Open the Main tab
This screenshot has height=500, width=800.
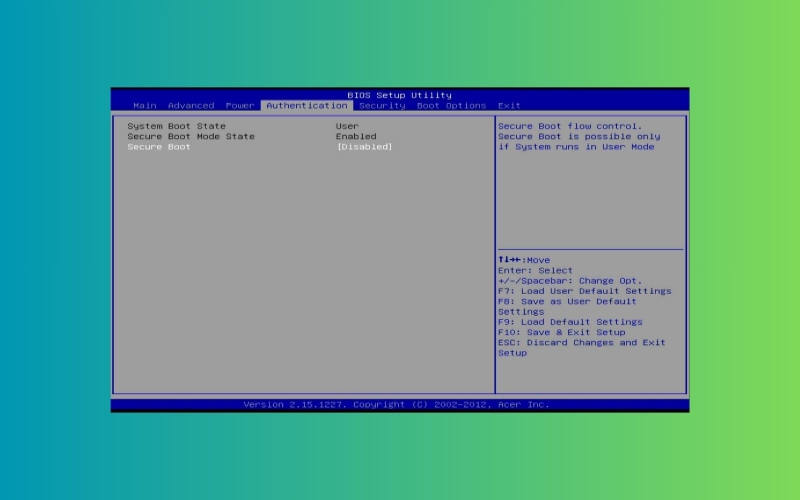coord(144,106)
